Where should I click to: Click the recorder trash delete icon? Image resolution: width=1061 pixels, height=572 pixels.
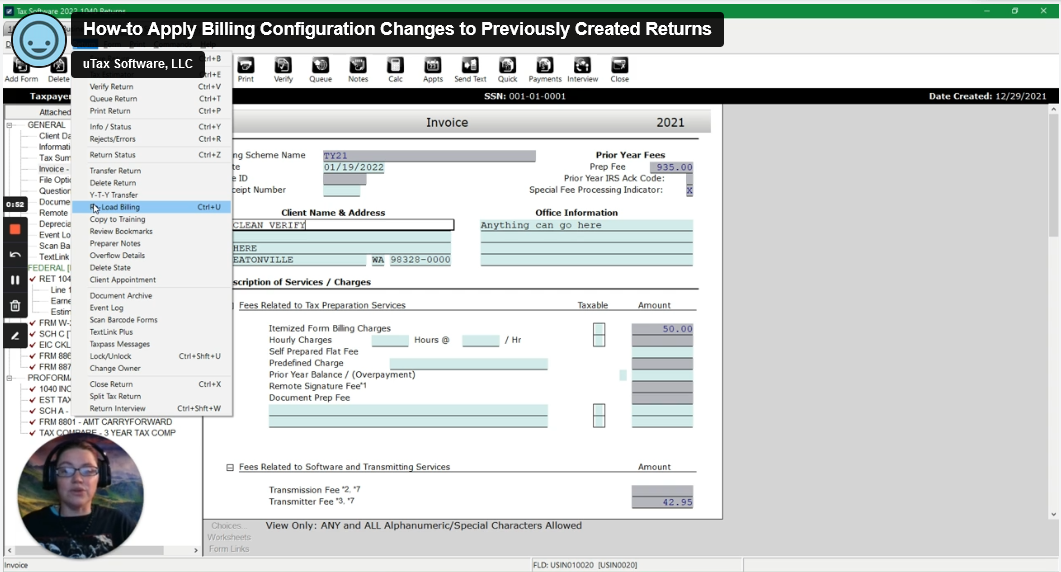click(x=15, y=305)
